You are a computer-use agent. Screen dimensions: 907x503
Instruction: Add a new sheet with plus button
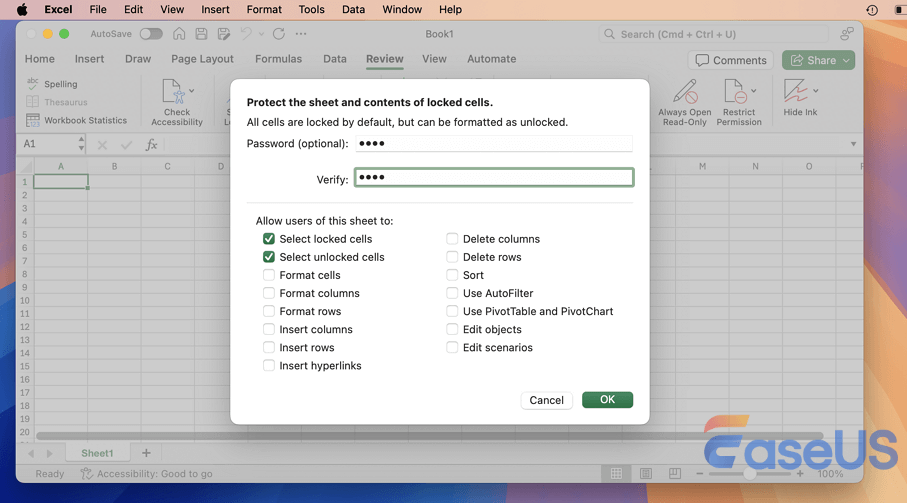146,453
